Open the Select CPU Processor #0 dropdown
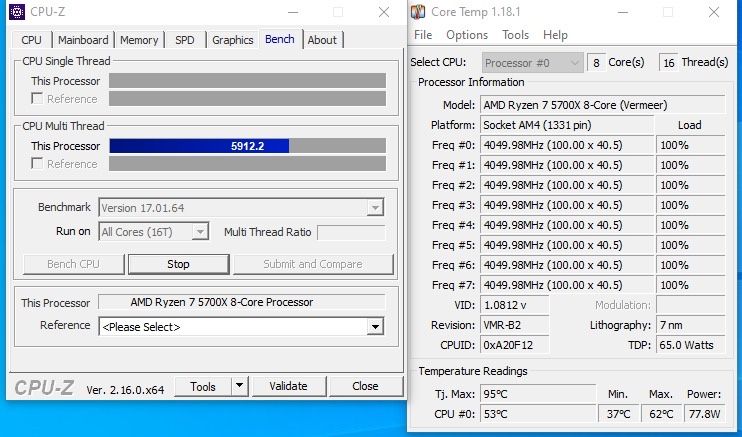The width and height of the screenshot is (742, 437). click(x=532, y=62)
